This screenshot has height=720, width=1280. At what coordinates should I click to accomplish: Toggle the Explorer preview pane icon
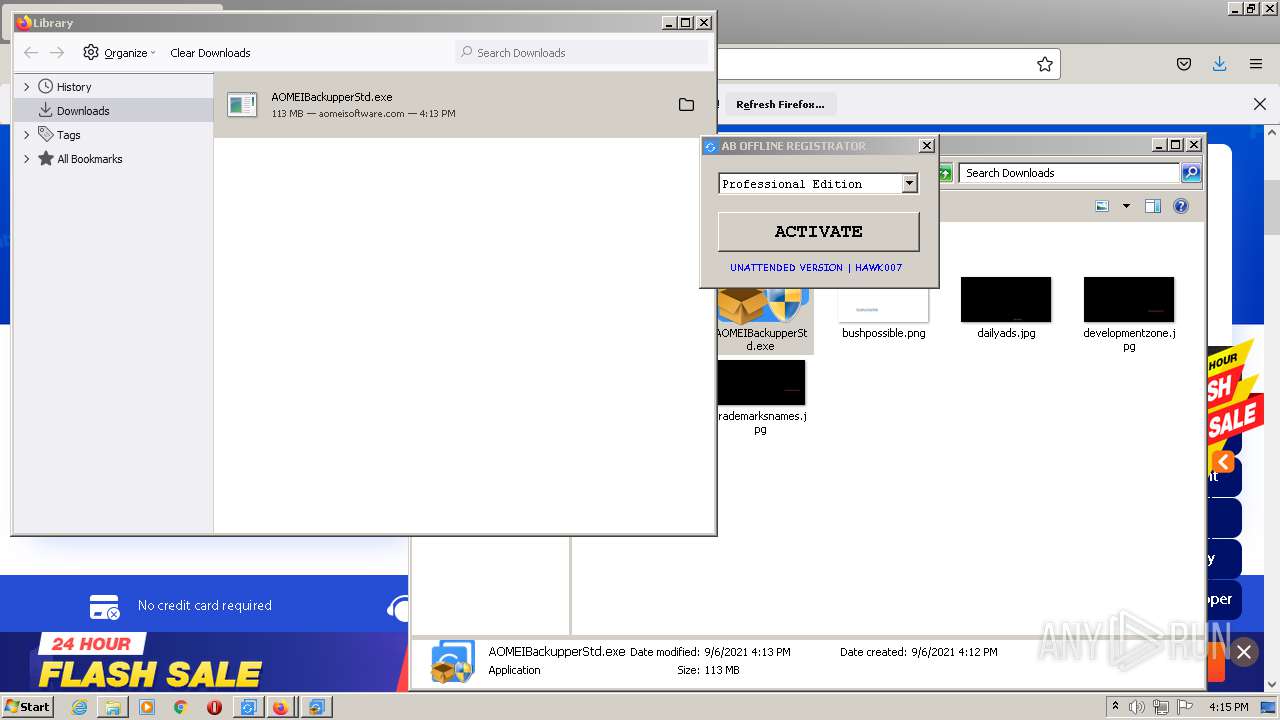click(x=1153, y=206)
